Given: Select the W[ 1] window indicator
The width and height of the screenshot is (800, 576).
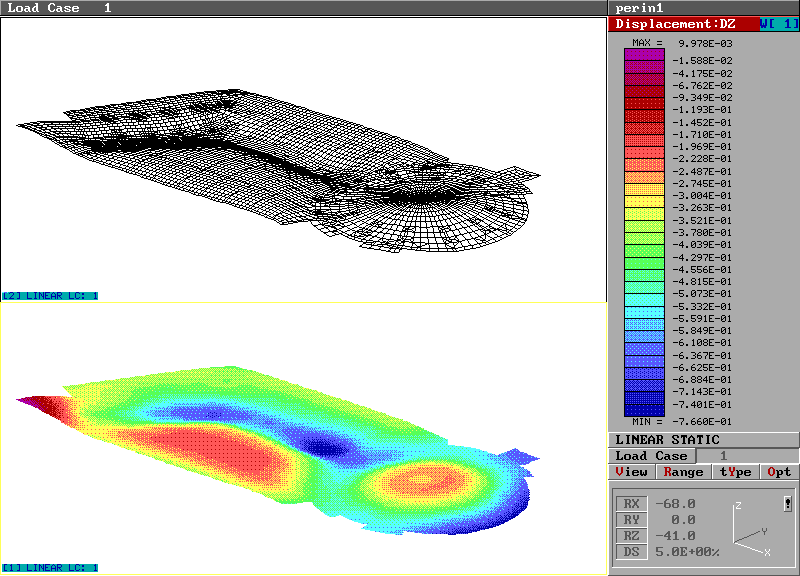Looking at the screenshot, I should (778, 24).
